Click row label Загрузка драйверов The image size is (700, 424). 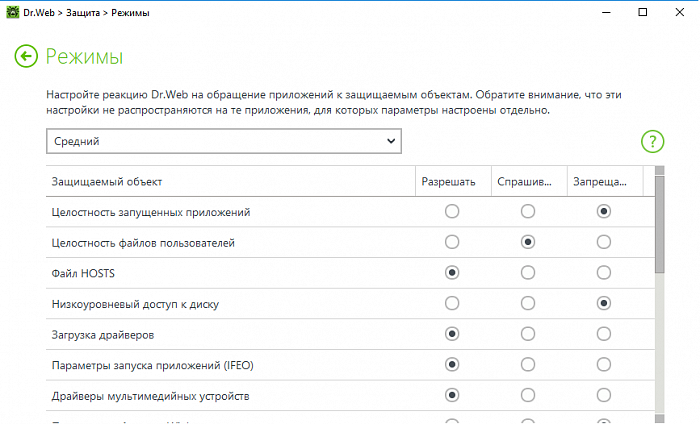103,335
